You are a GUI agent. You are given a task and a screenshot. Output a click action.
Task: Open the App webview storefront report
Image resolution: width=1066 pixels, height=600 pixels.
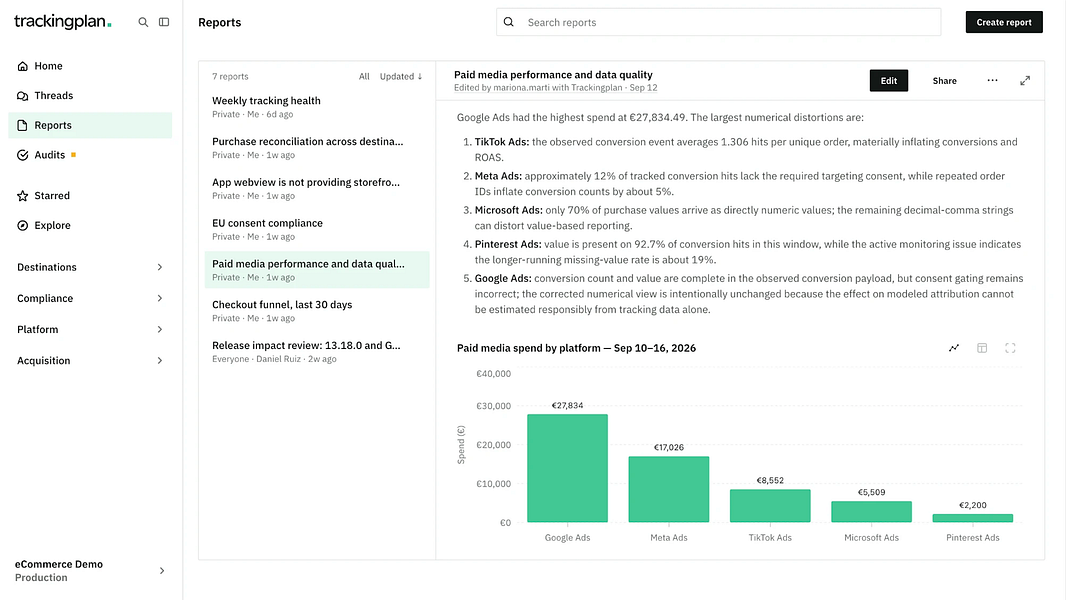coord(317,188)
